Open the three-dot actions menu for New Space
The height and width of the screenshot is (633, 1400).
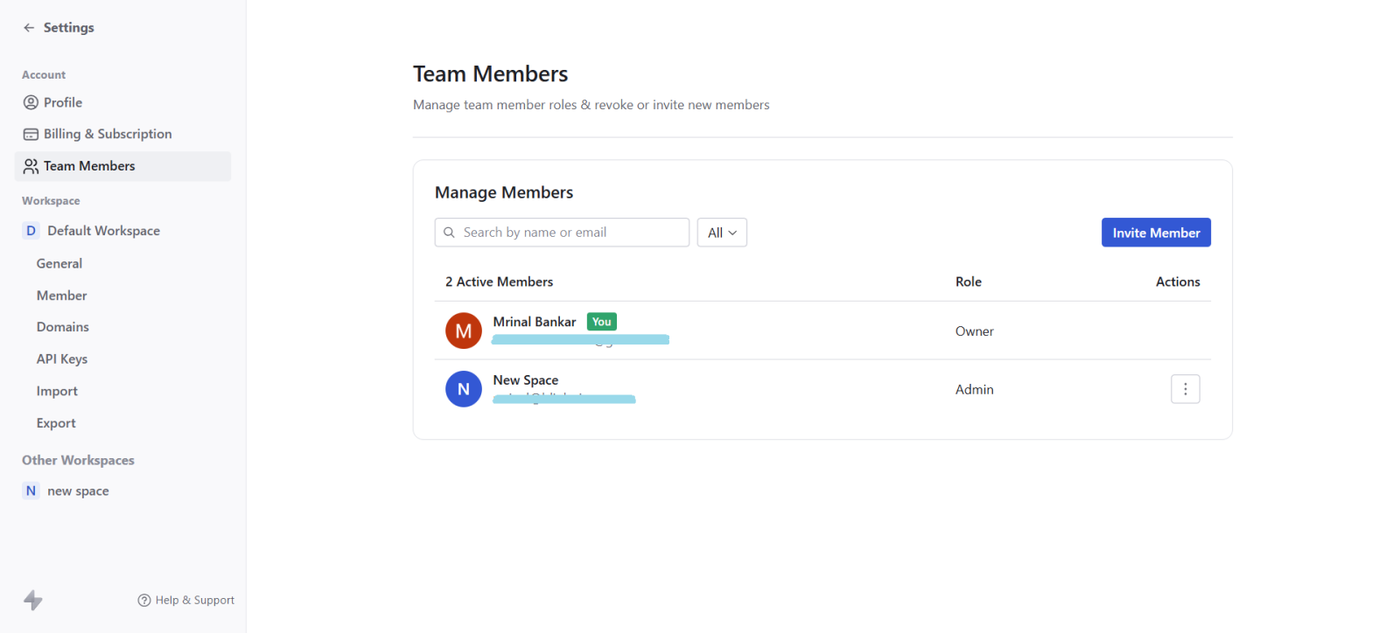click(x=1185, y=389)
